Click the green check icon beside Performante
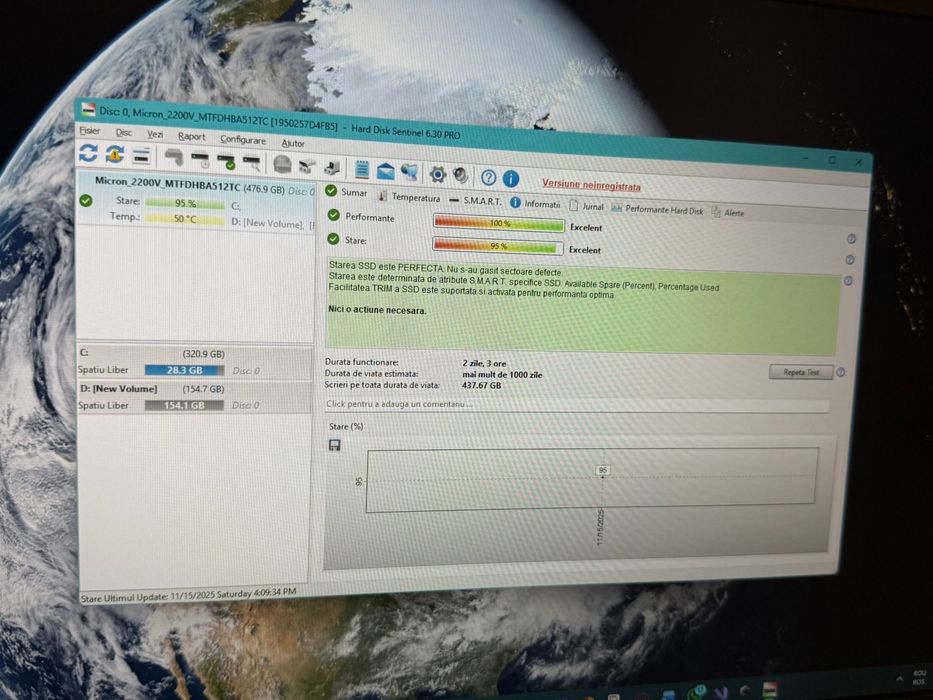The image size is (933, 700). click(334, 214)
